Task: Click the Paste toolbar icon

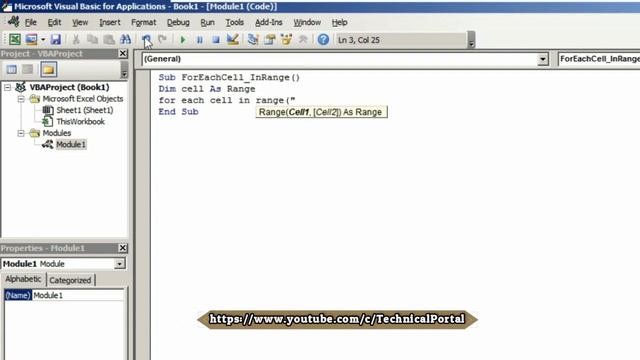Action: [x=109, y=40]
